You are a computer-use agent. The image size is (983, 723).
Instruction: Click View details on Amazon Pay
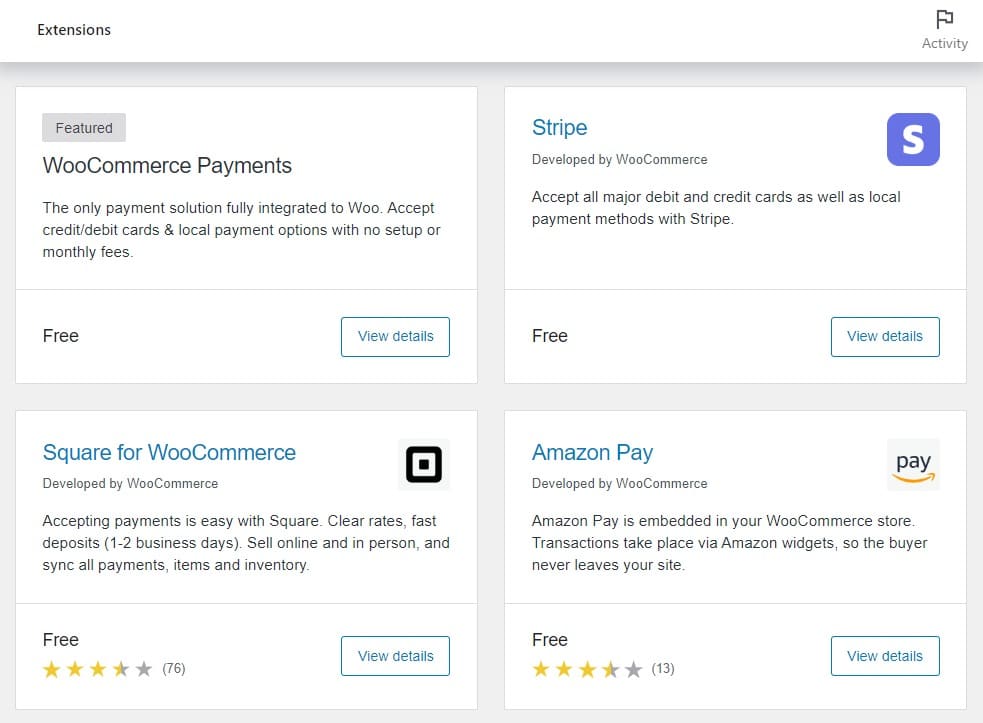point(884,656)
